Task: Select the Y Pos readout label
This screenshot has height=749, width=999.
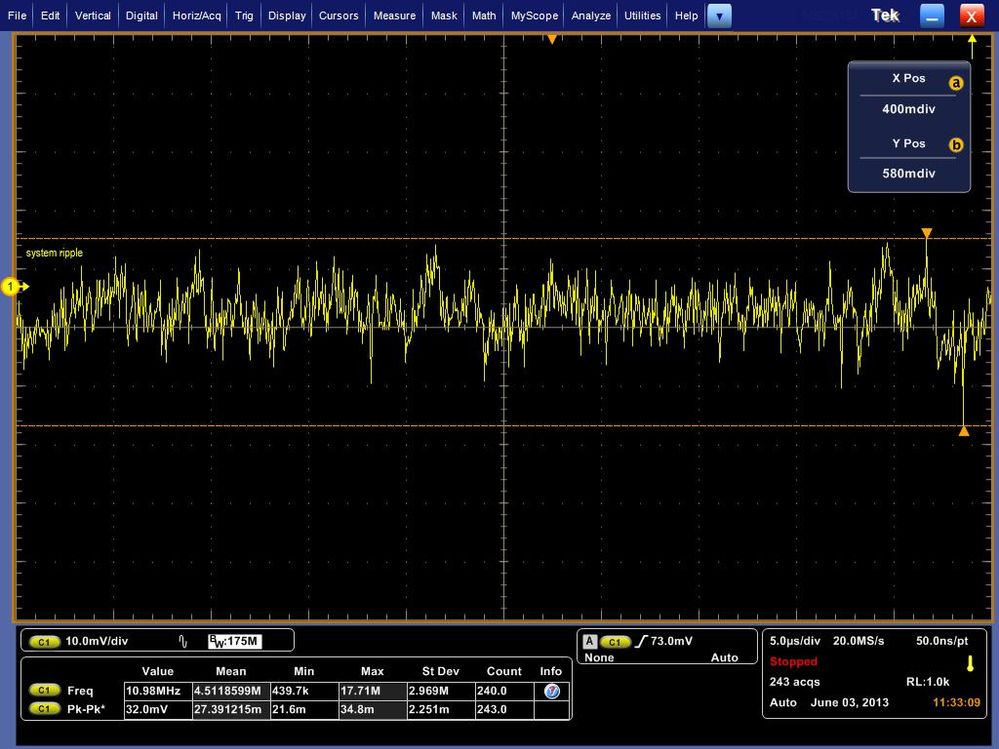Action: [909, 143]
